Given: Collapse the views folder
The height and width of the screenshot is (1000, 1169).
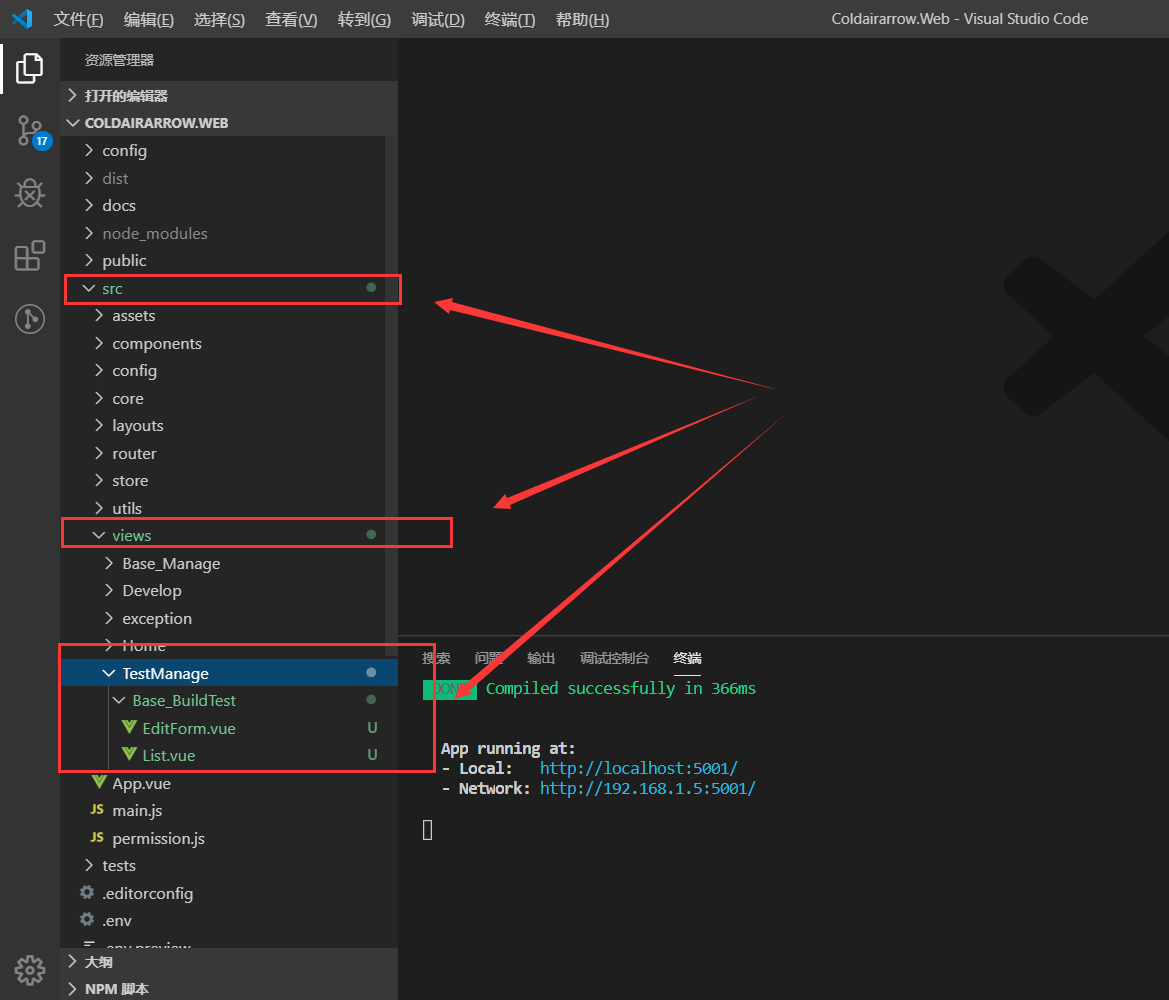Looking at the screenshot, I should 131,535.
